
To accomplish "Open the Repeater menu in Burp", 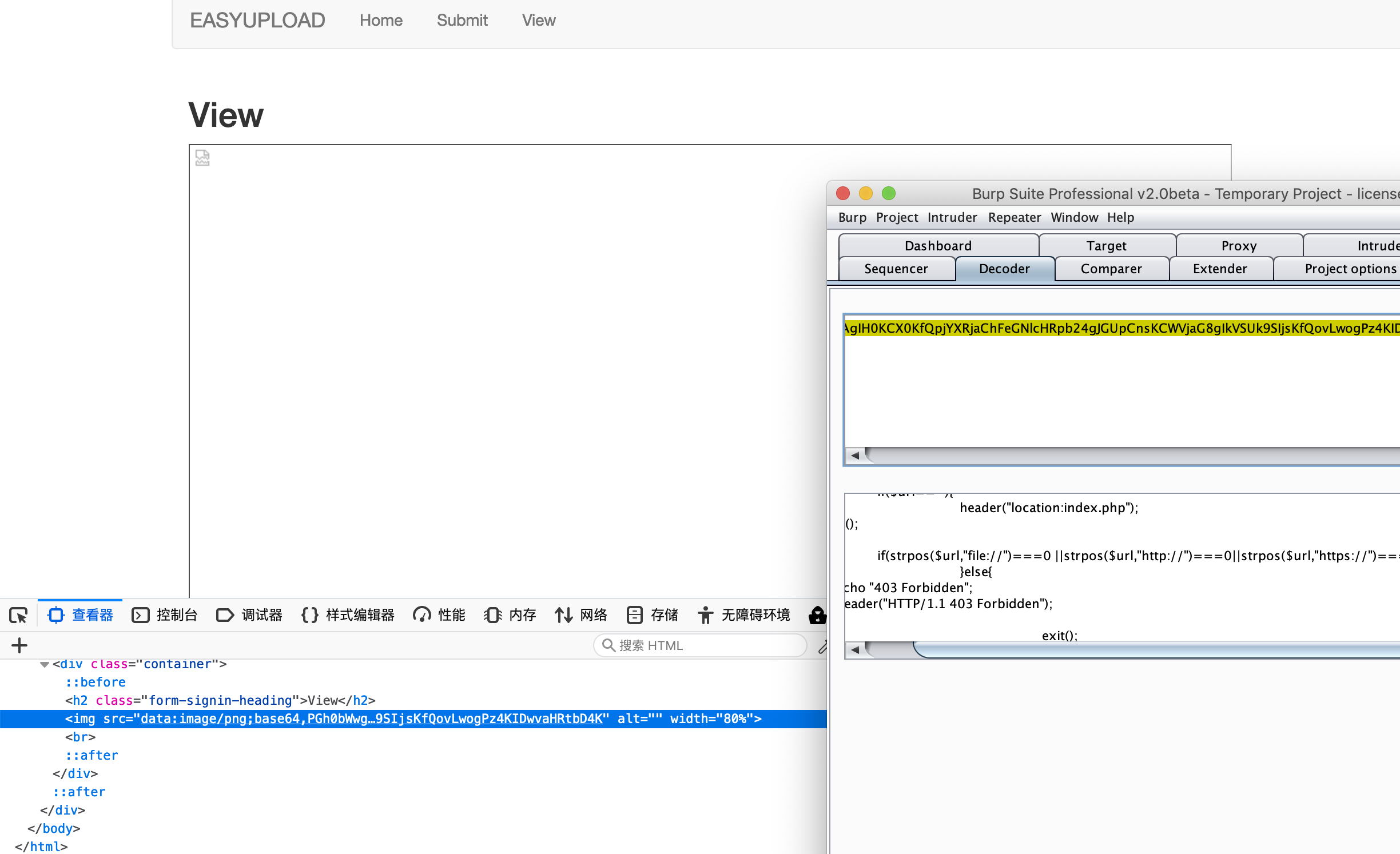I will click(x=1014, y=217).
